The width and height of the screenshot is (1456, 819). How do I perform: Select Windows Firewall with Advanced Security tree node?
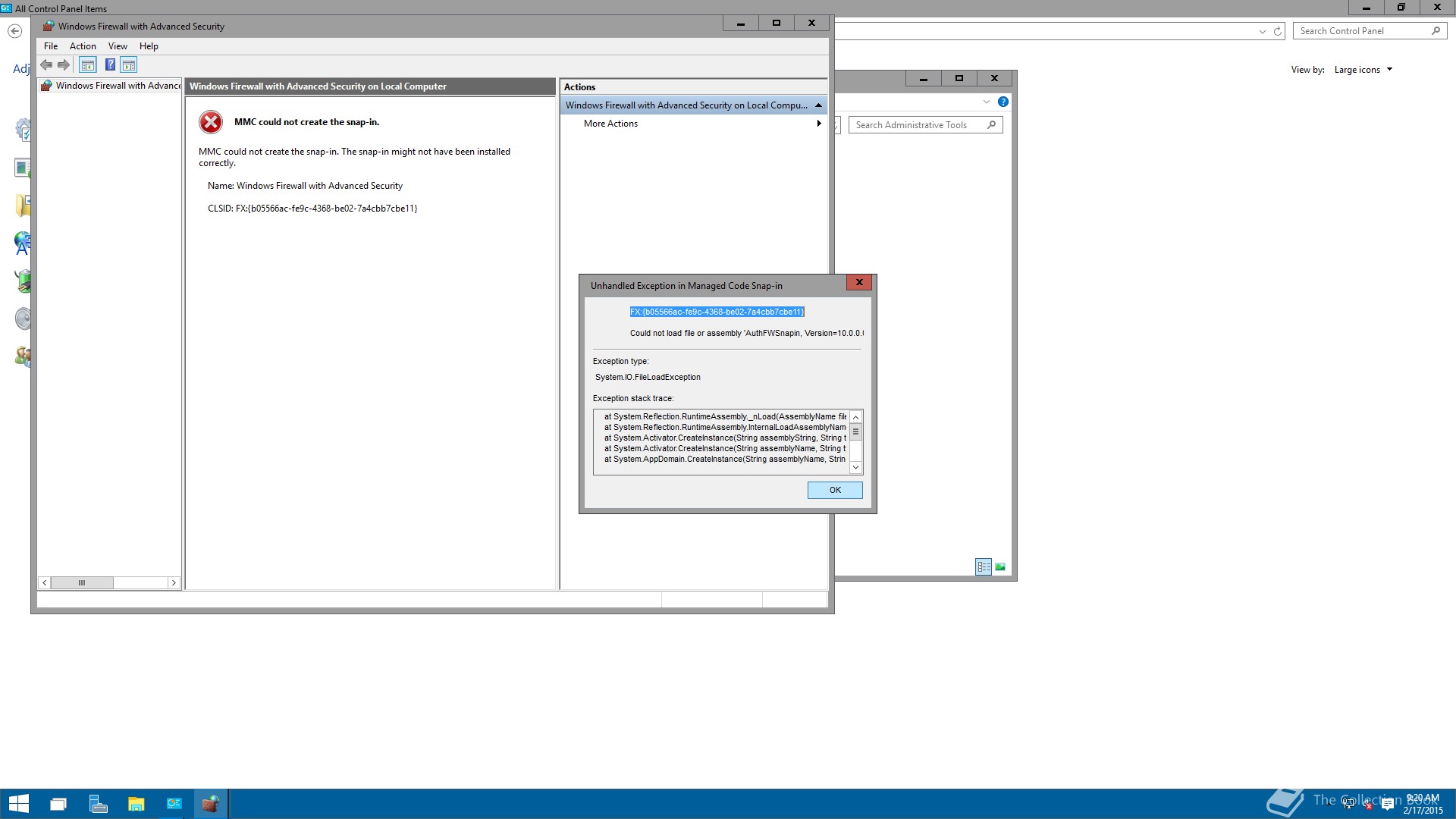click(x=117, y=86)
